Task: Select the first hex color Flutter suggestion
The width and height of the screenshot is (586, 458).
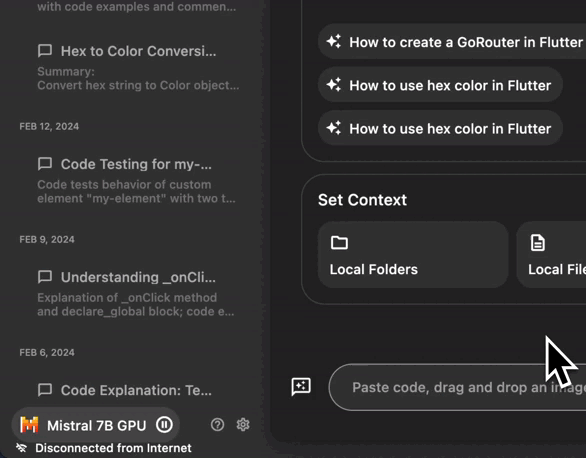Action: 440,85
